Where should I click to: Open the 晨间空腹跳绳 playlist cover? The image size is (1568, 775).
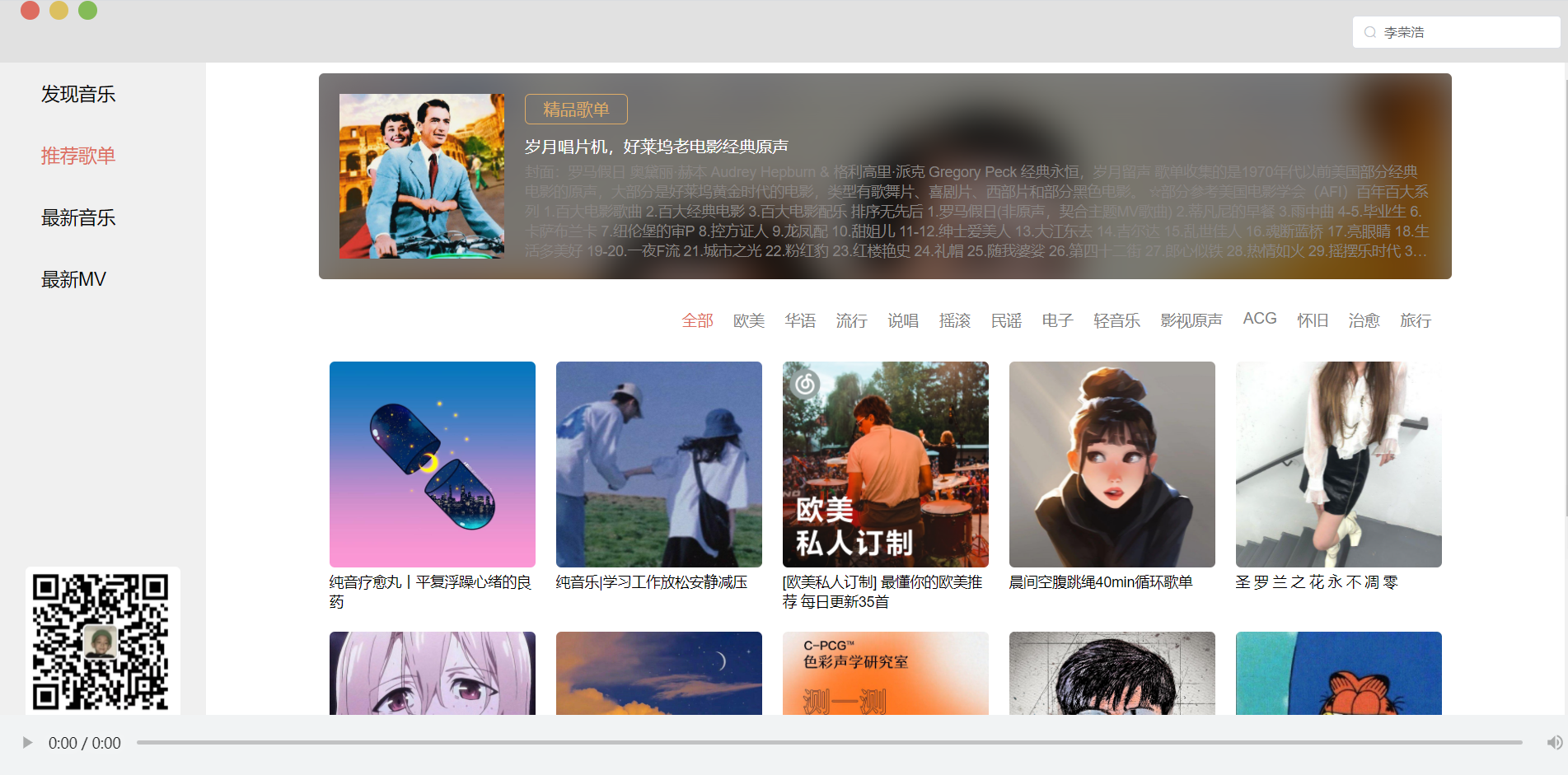tap(1112, 465)
